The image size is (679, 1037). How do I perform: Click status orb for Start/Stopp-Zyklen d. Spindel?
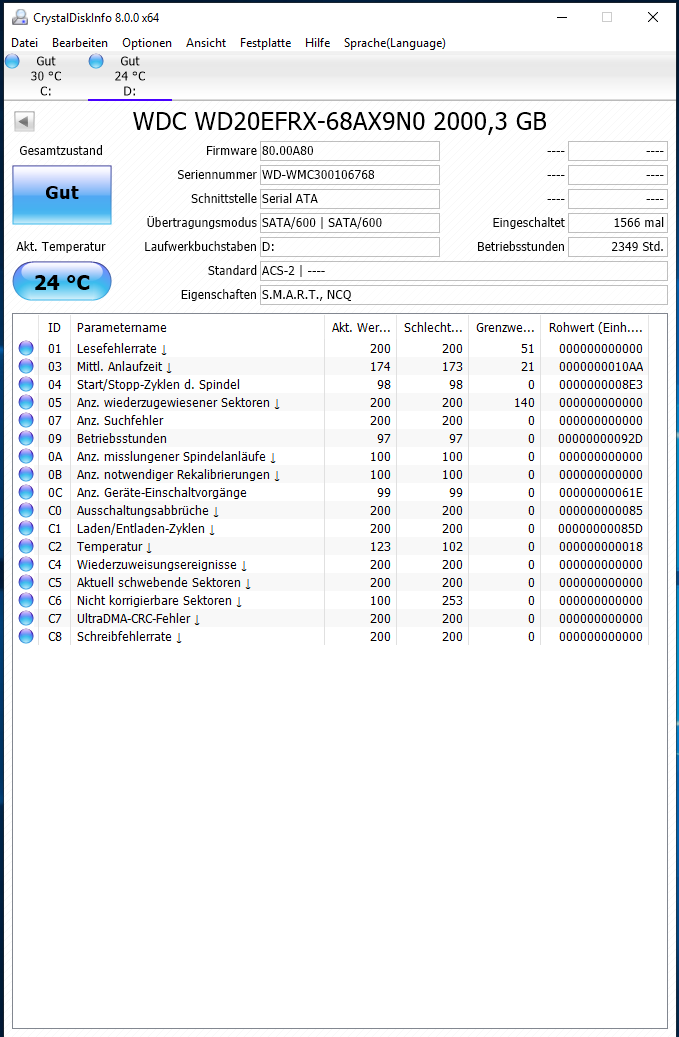pyautogui.click(x=26, y=384)
